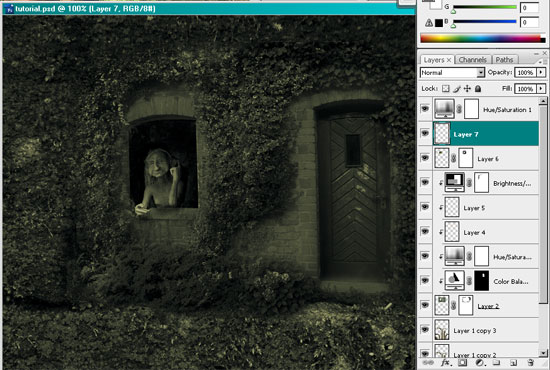Click mask link on Hue/Saturation 1
This screenshot has height=370, width=550.
459,109
